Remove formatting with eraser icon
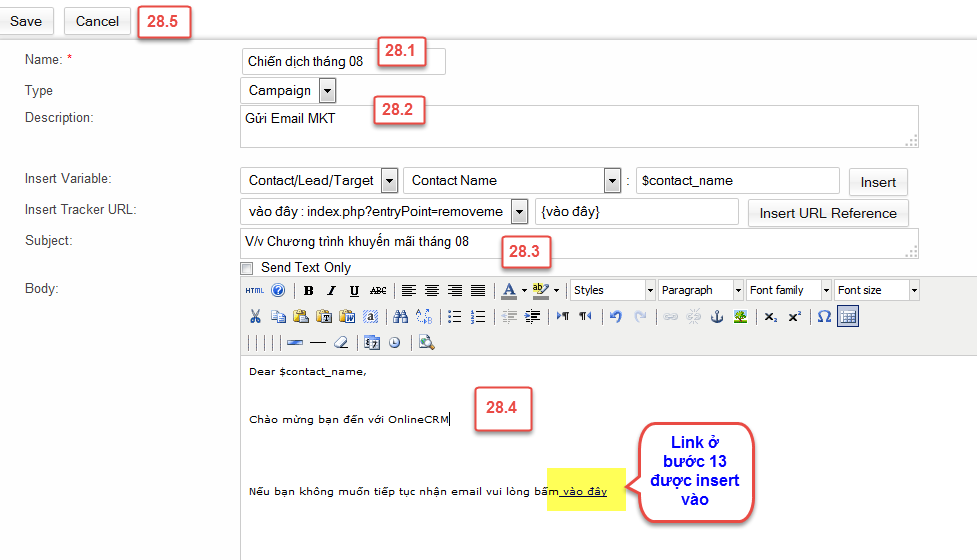The height and width of the screenshot is (560, 977). click(341, 343)
